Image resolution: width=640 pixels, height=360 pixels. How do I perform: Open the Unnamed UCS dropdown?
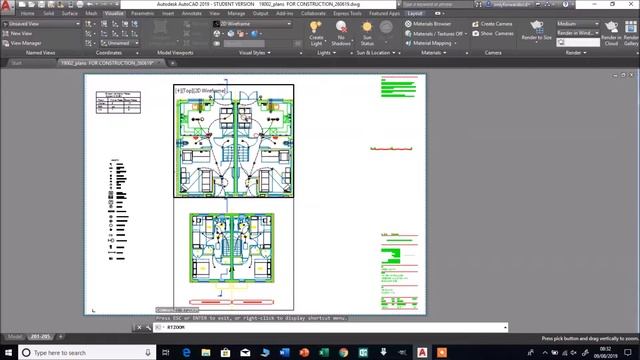(120, 43)
